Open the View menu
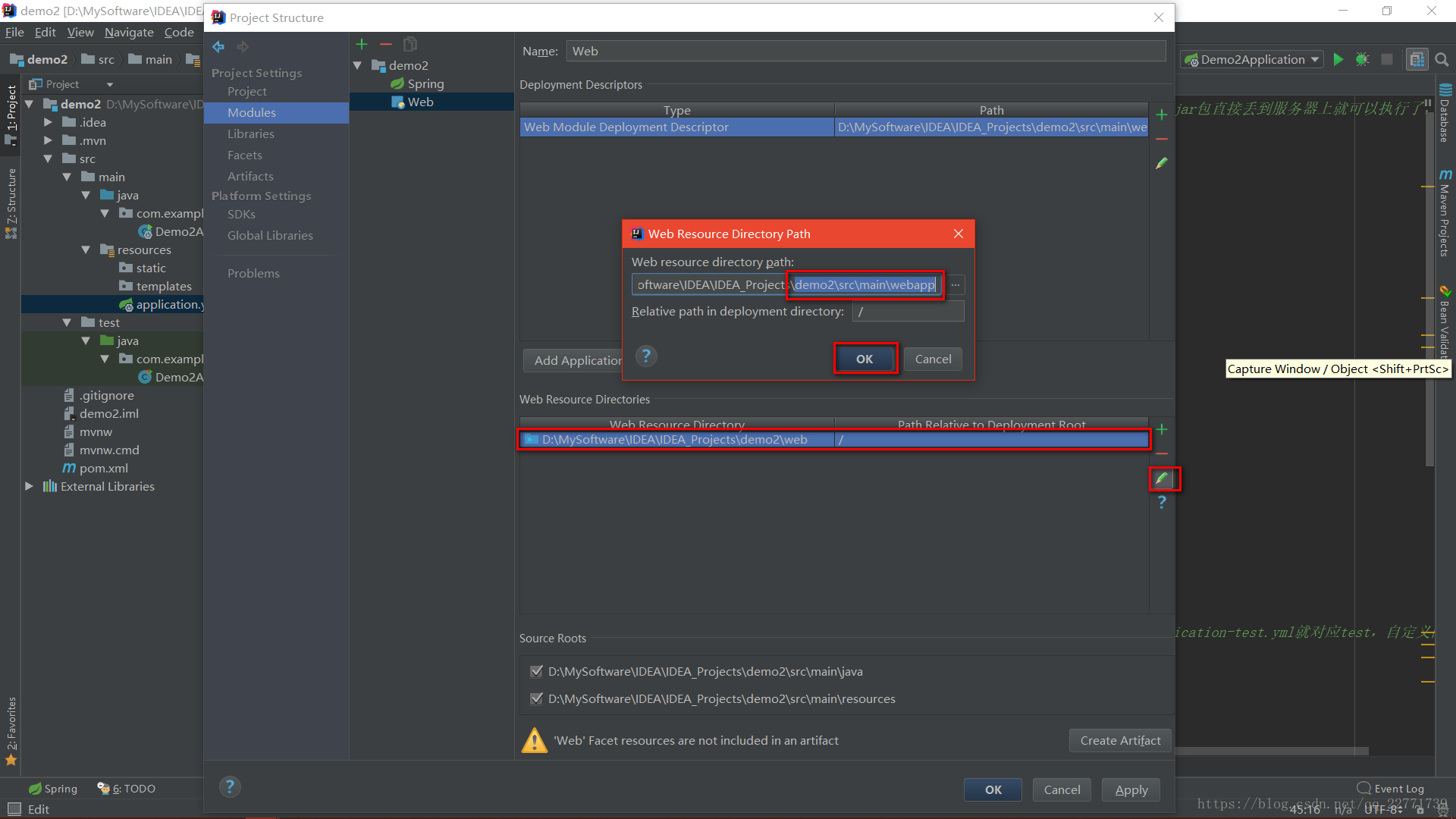 80,33
